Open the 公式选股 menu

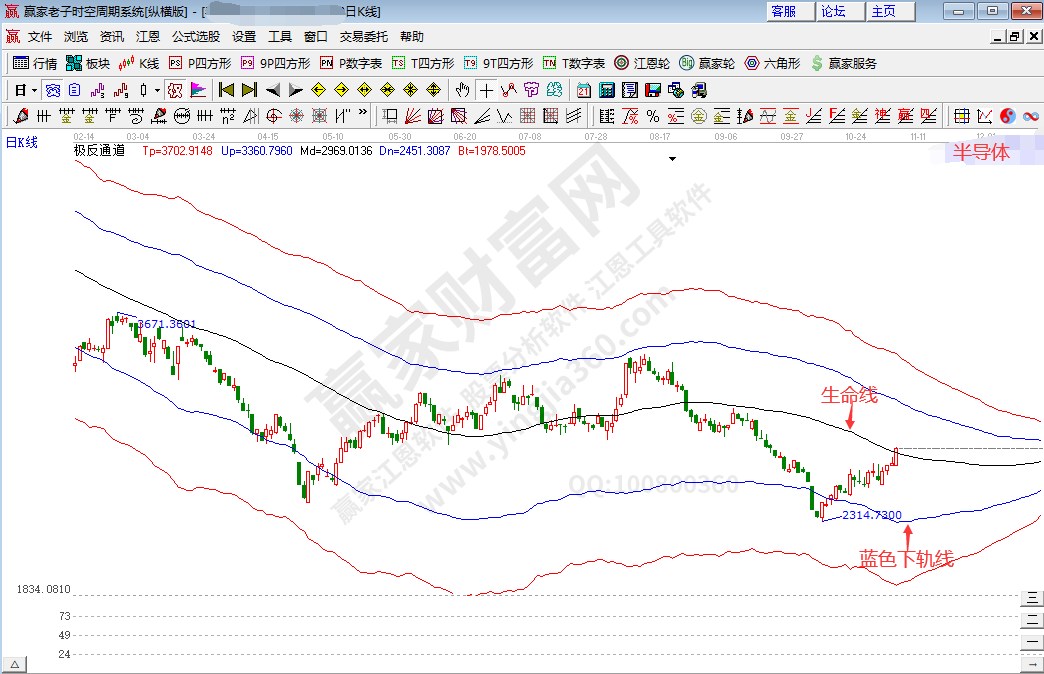(196, 36)
